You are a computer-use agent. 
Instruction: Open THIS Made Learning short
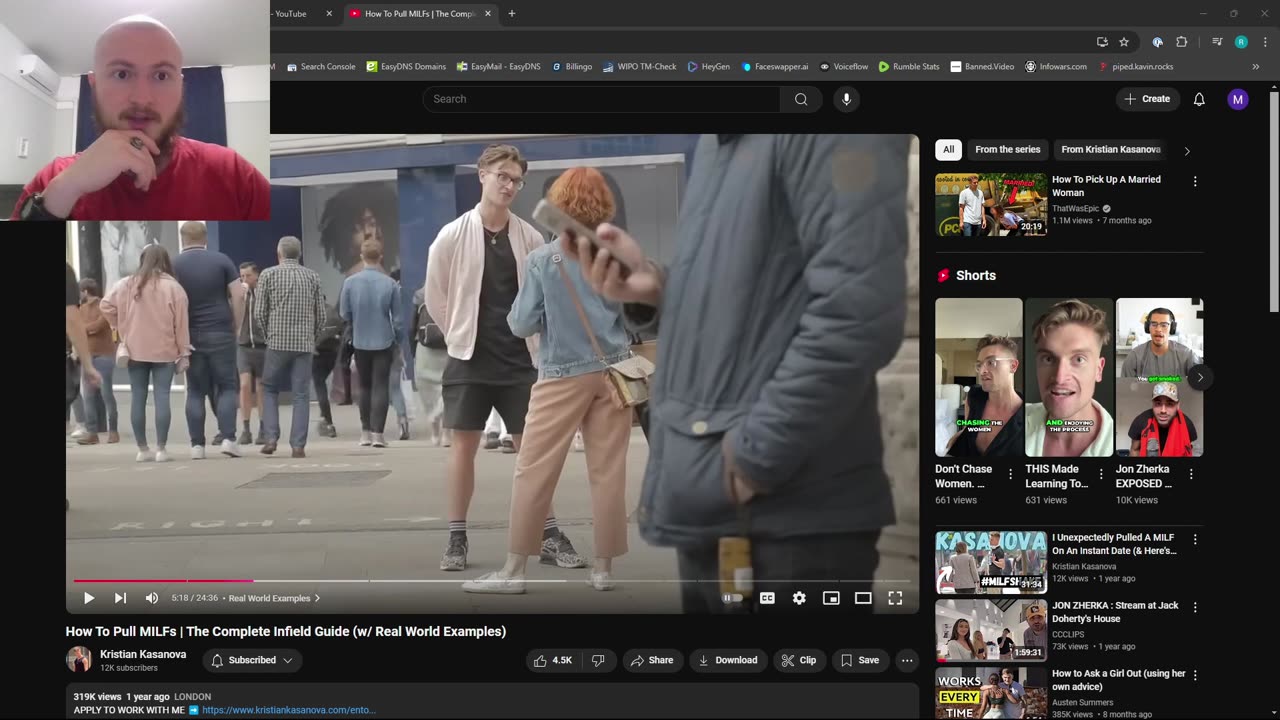coord(1069,377)
